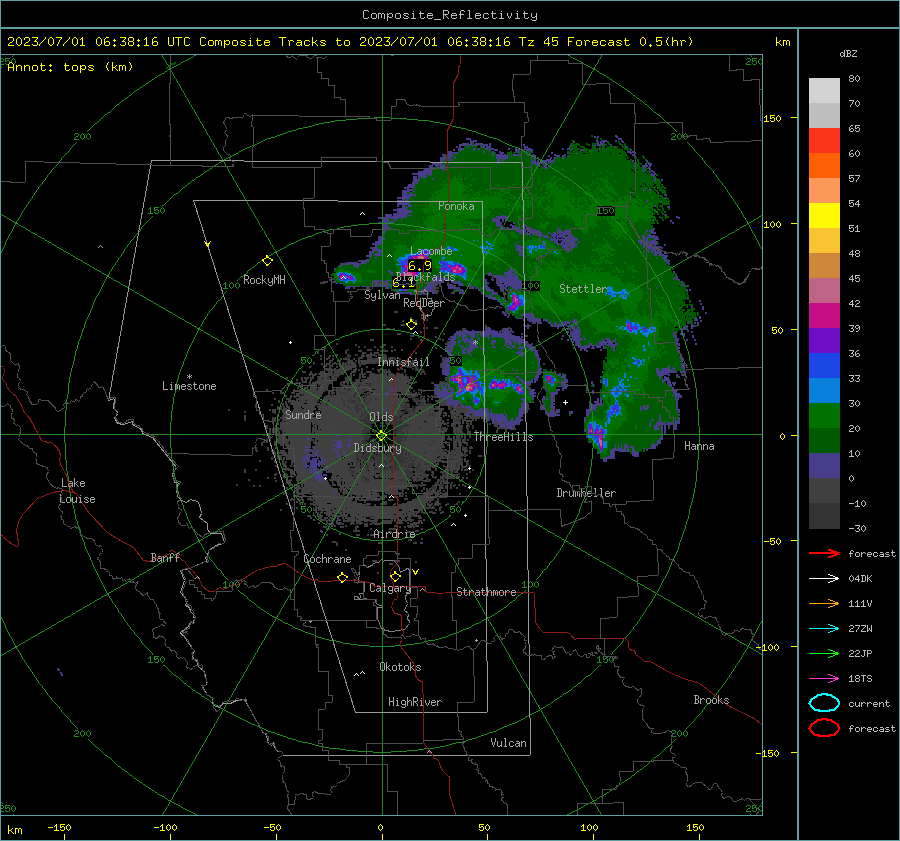Image resolution: width=900 pixels, height=841 pixels.
Task: Click the Sylvan label
Action: point(382,295)
